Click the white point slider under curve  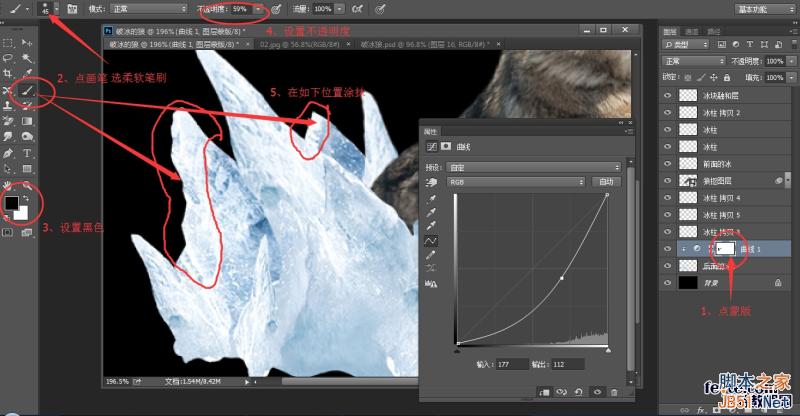click(608, 351)
